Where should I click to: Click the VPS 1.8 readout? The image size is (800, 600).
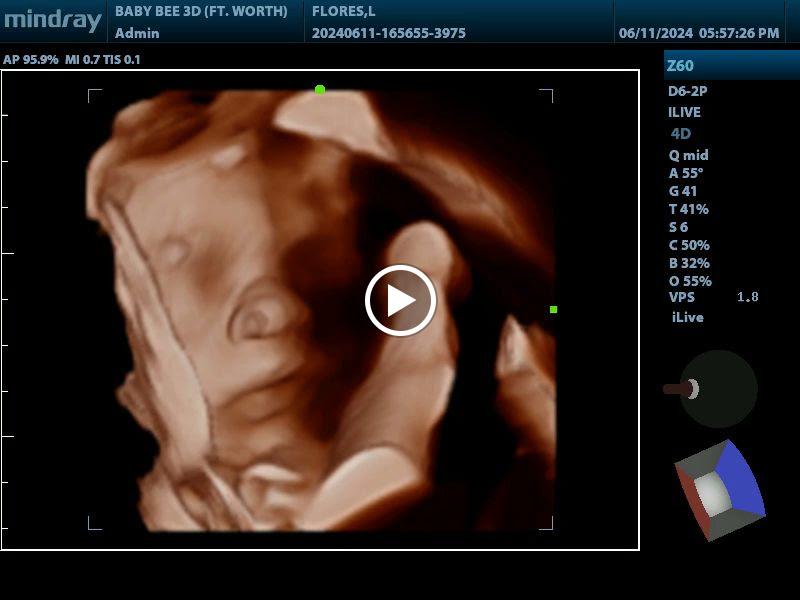pyautogui.click(x=713, y=297)
